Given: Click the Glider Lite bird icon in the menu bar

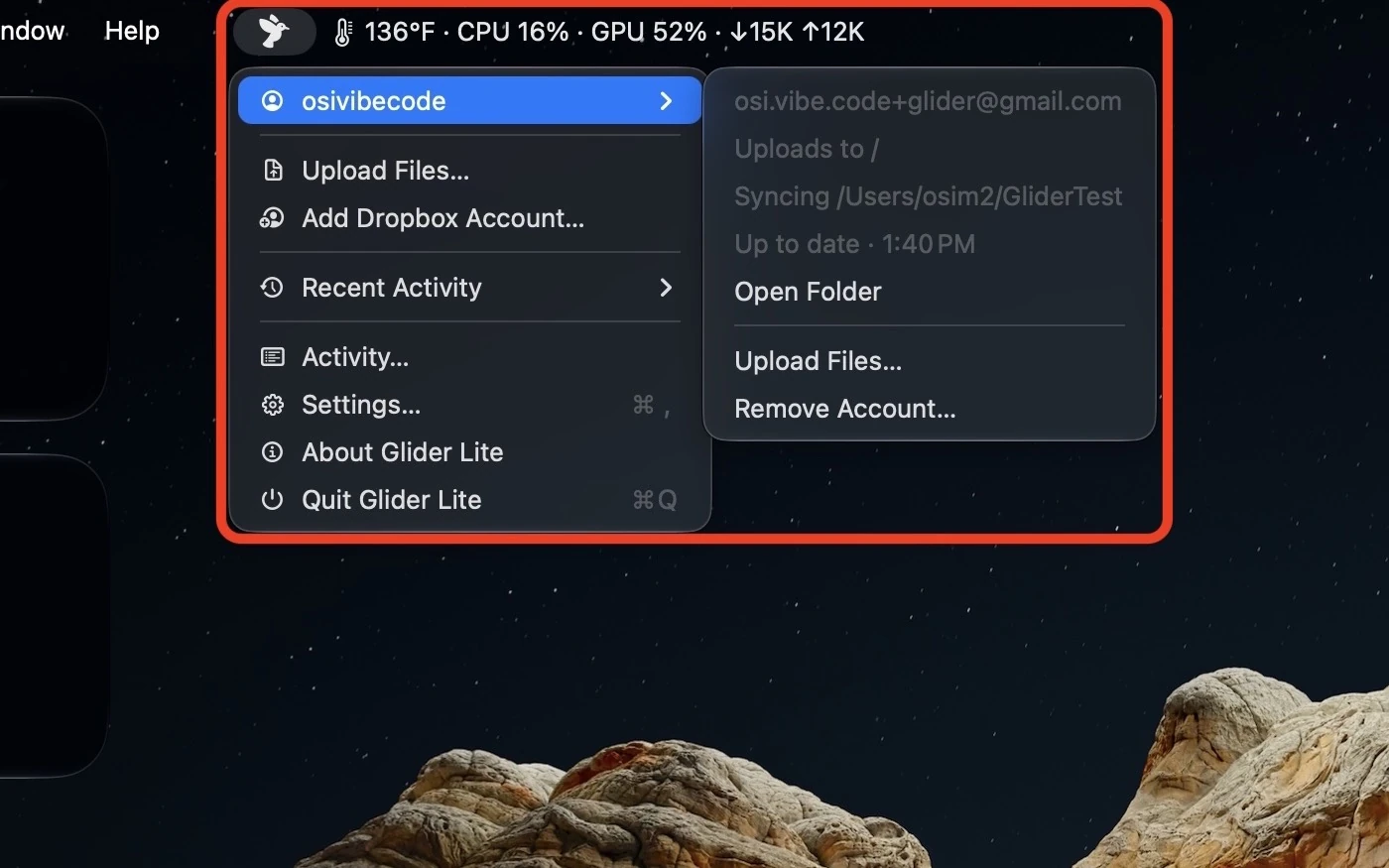Looking at the screenshot, I should pyautogui.click(x=274, y=32).
